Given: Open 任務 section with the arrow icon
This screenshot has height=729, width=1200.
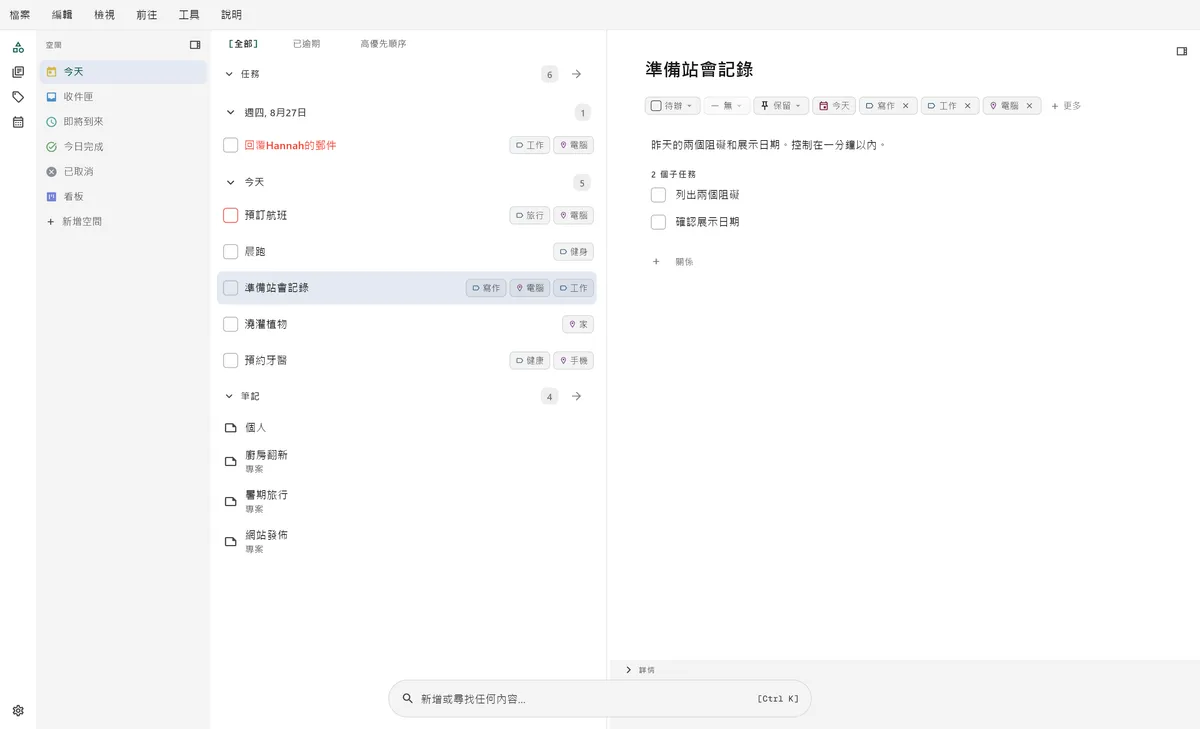Looking at the screenshot, I should 576,74.
